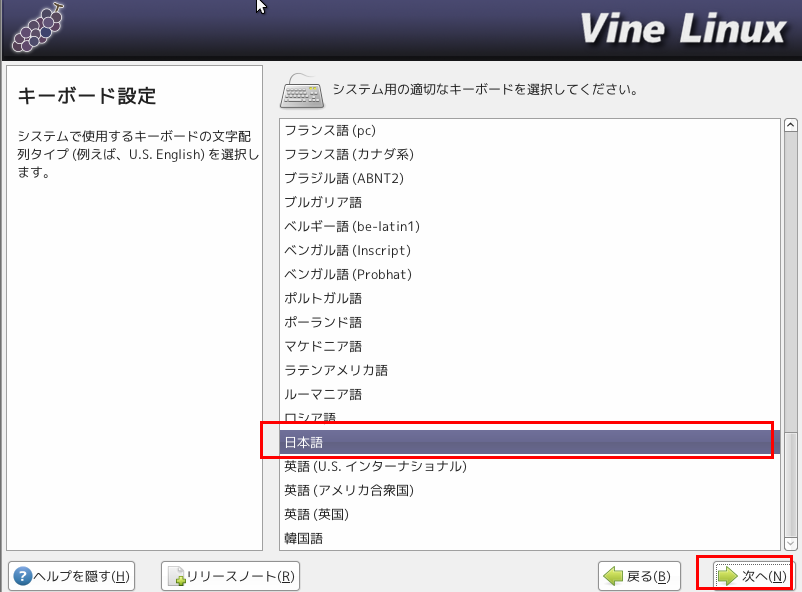The image size is (802, 592).
Task: Select ポーランド語 keyboard layout
Action: tap(530, 322)
